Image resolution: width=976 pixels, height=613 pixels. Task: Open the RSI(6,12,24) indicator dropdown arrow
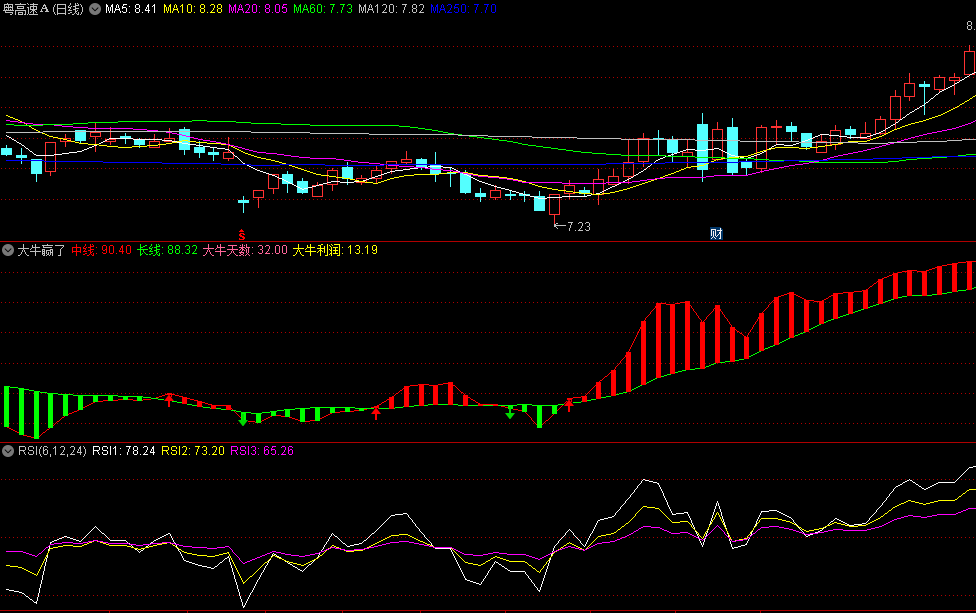point(8,451)
